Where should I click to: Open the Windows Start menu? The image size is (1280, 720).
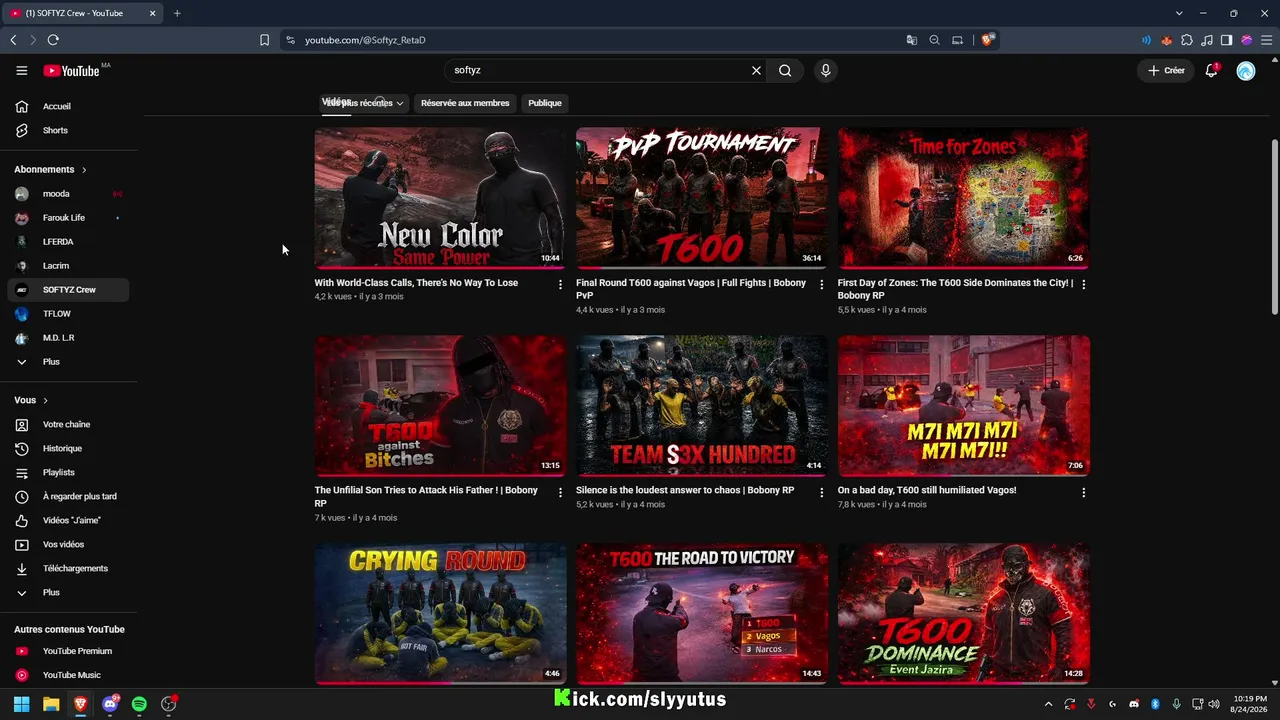(21, 704)
